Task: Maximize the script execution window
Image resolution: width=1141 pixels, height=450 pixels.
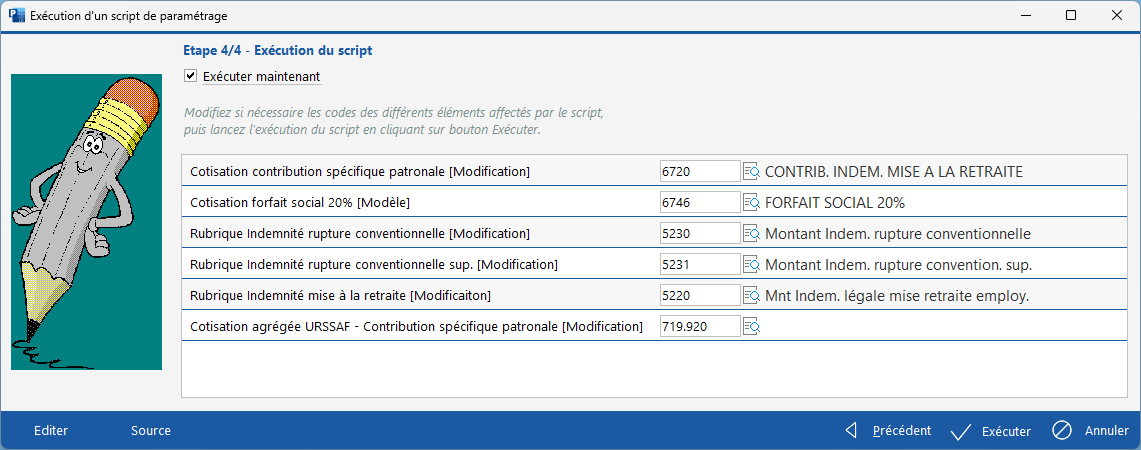Action: tap(1071, 15)
